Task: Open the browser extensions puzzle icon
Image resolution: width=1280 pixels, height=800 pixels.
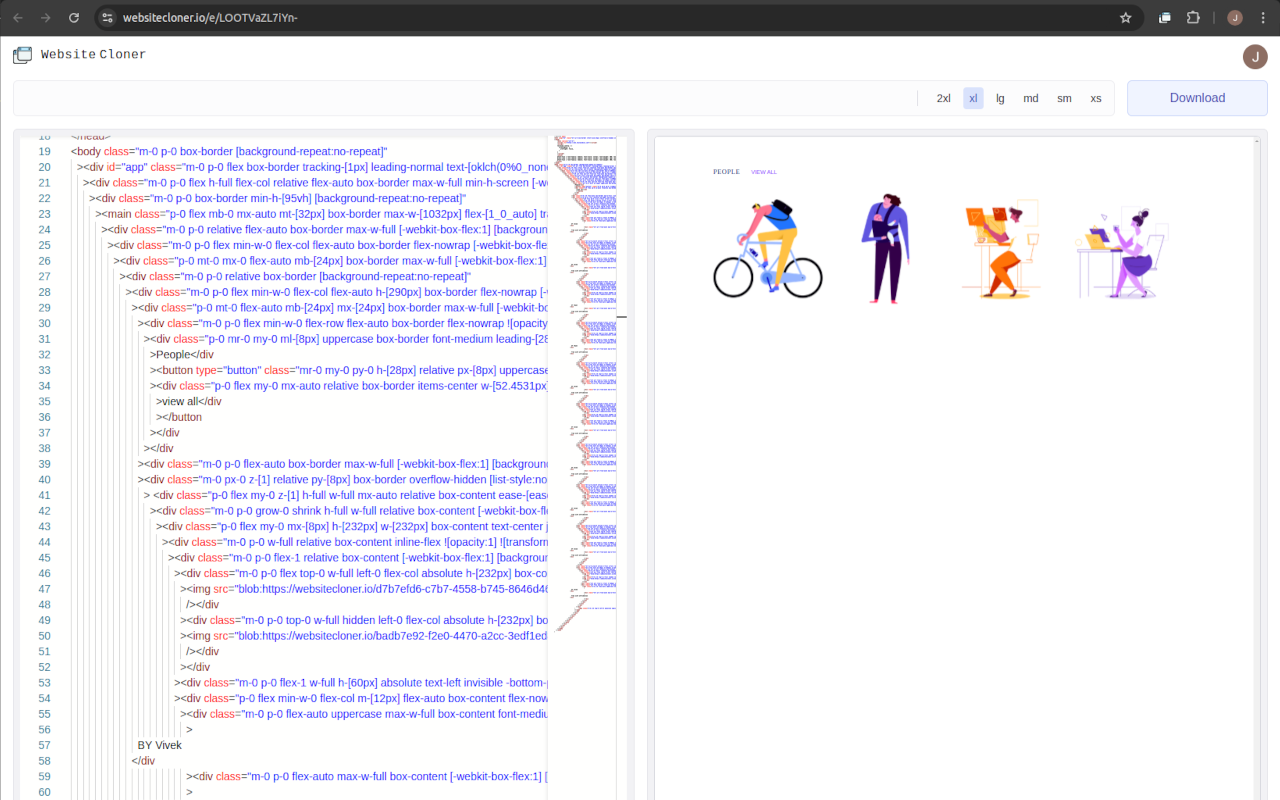Action: [x=1193, y=17]
